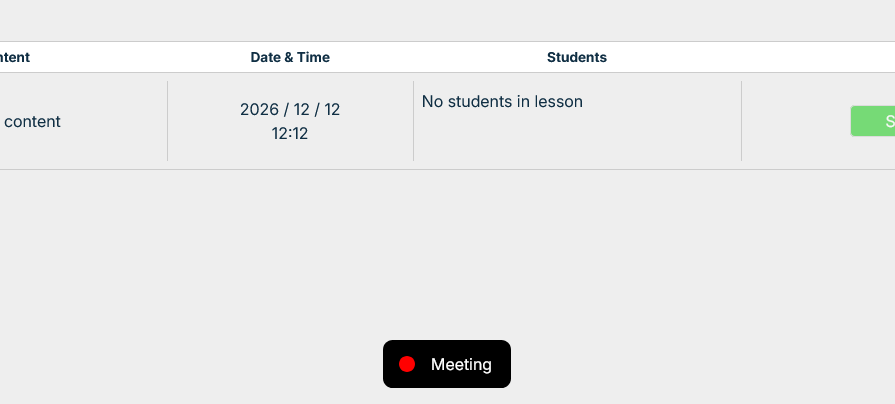This screenshot has height=404, width=895.
Task: Click the Date & Time column header
Action: coord(290,57)
